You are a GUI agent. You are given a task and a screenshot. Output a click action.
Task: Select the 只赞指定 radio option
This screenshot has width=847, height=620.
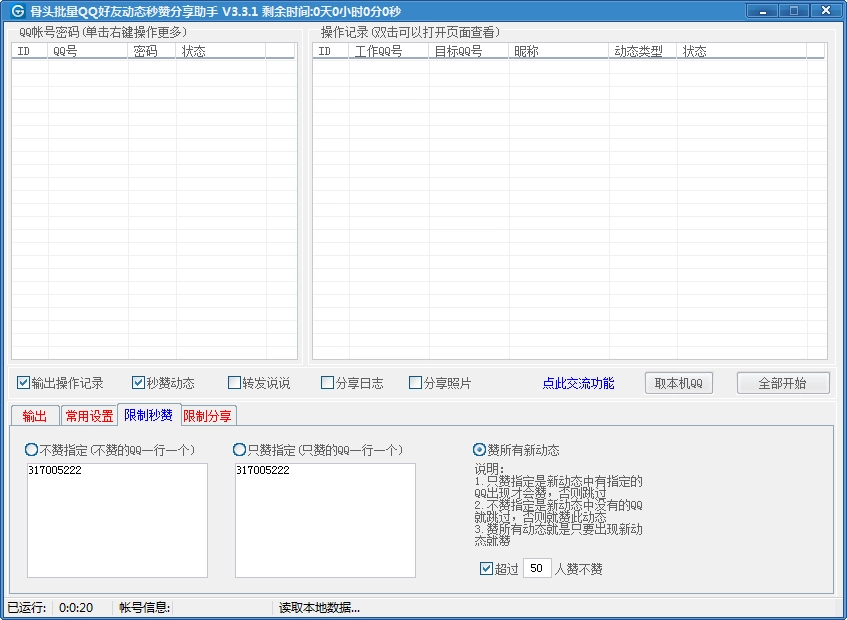tap(237, 449)
